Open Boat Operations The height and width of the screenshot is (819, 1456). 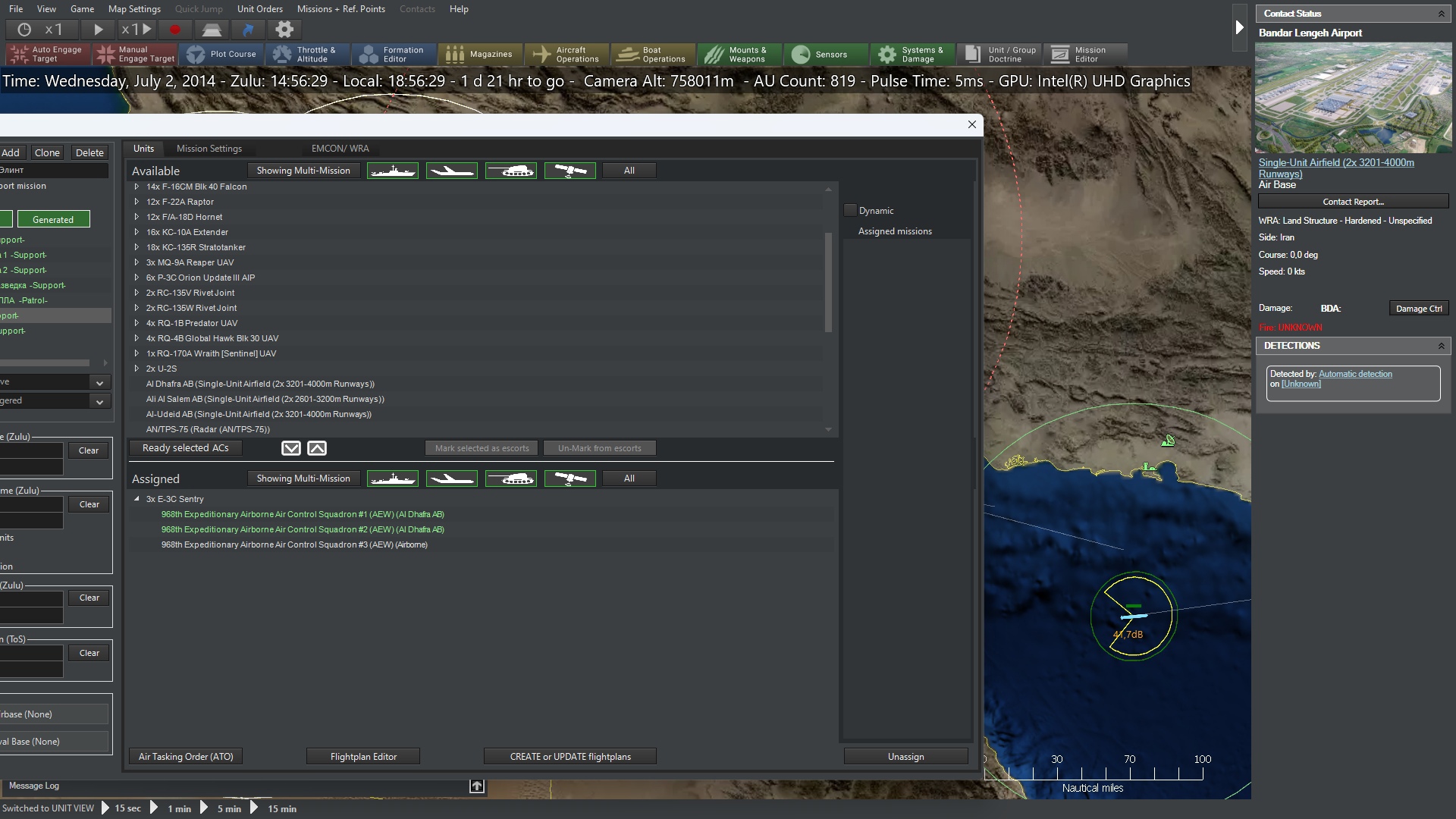653,54
